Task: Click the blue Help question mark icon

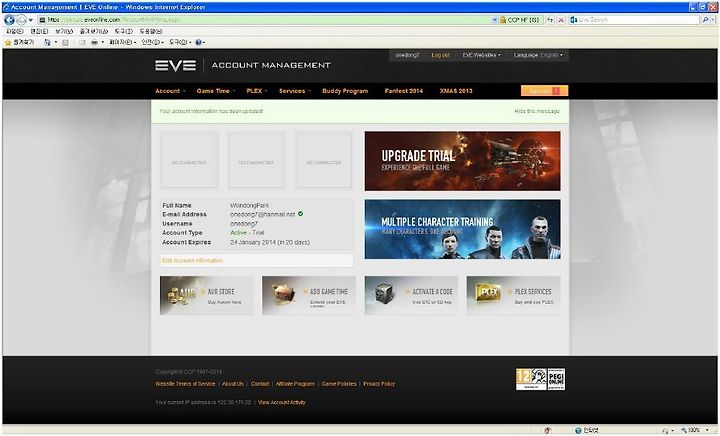Action: [198, 42]
